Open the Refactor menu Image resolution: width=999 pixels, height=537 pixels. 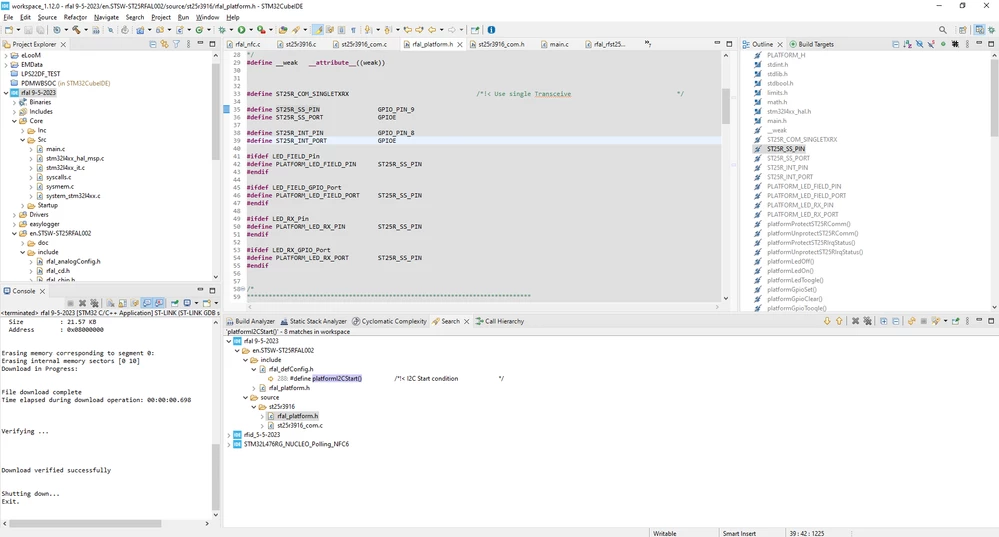pyautogui.click(x=75, y=17)
